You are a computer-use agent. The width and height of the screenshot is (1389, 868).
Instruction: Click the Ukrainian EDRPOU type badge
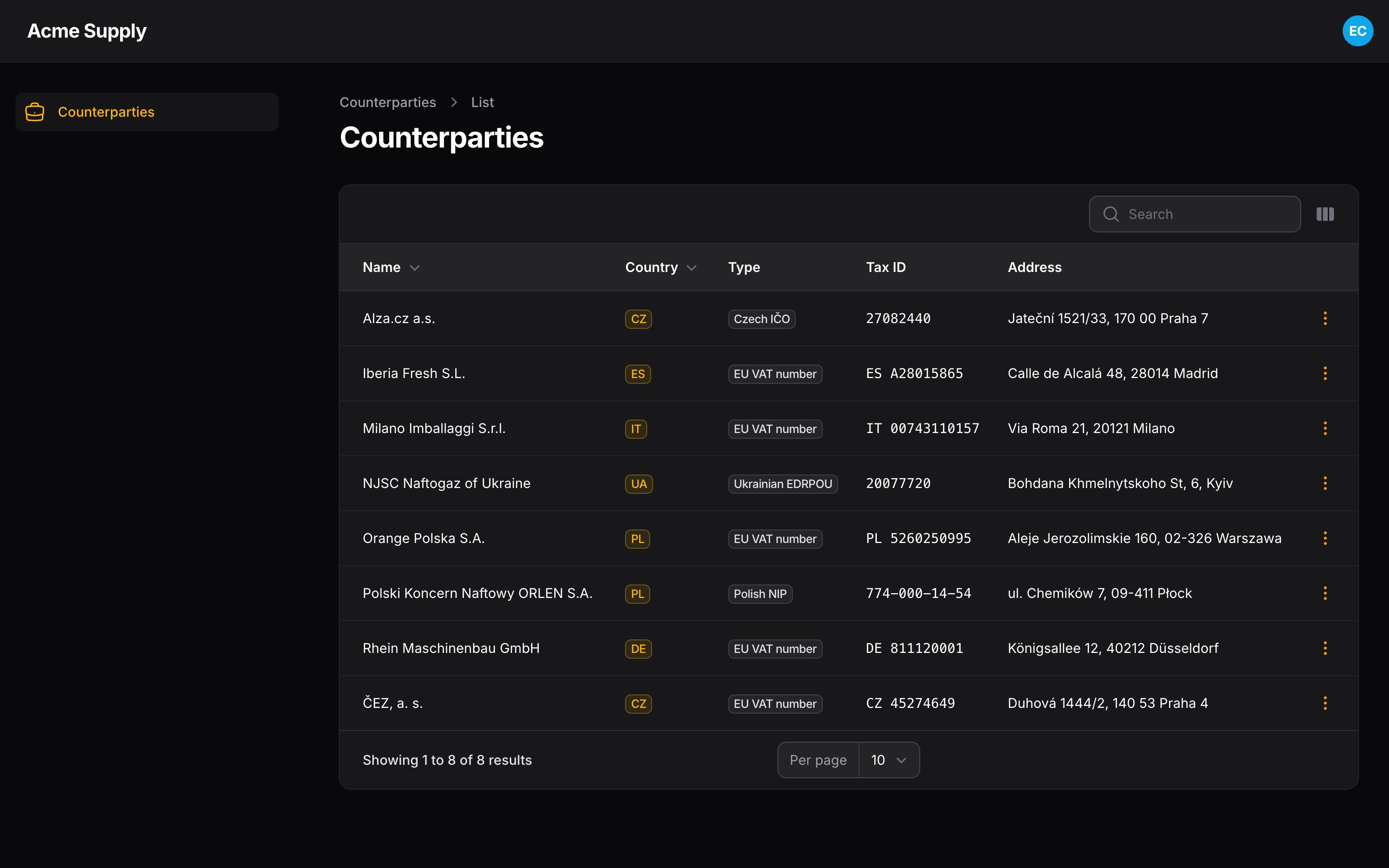click(x=783, y=484)
